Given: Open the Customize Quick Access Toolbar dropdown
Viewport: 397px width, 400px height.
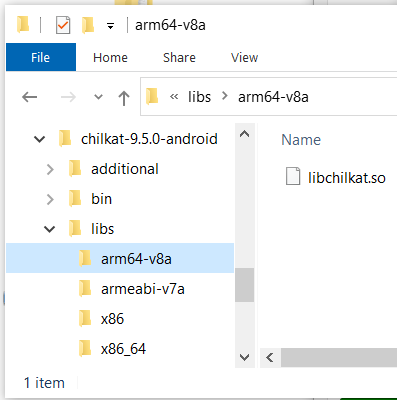Looking at the screenshot, I should click(x=110, y=26).
